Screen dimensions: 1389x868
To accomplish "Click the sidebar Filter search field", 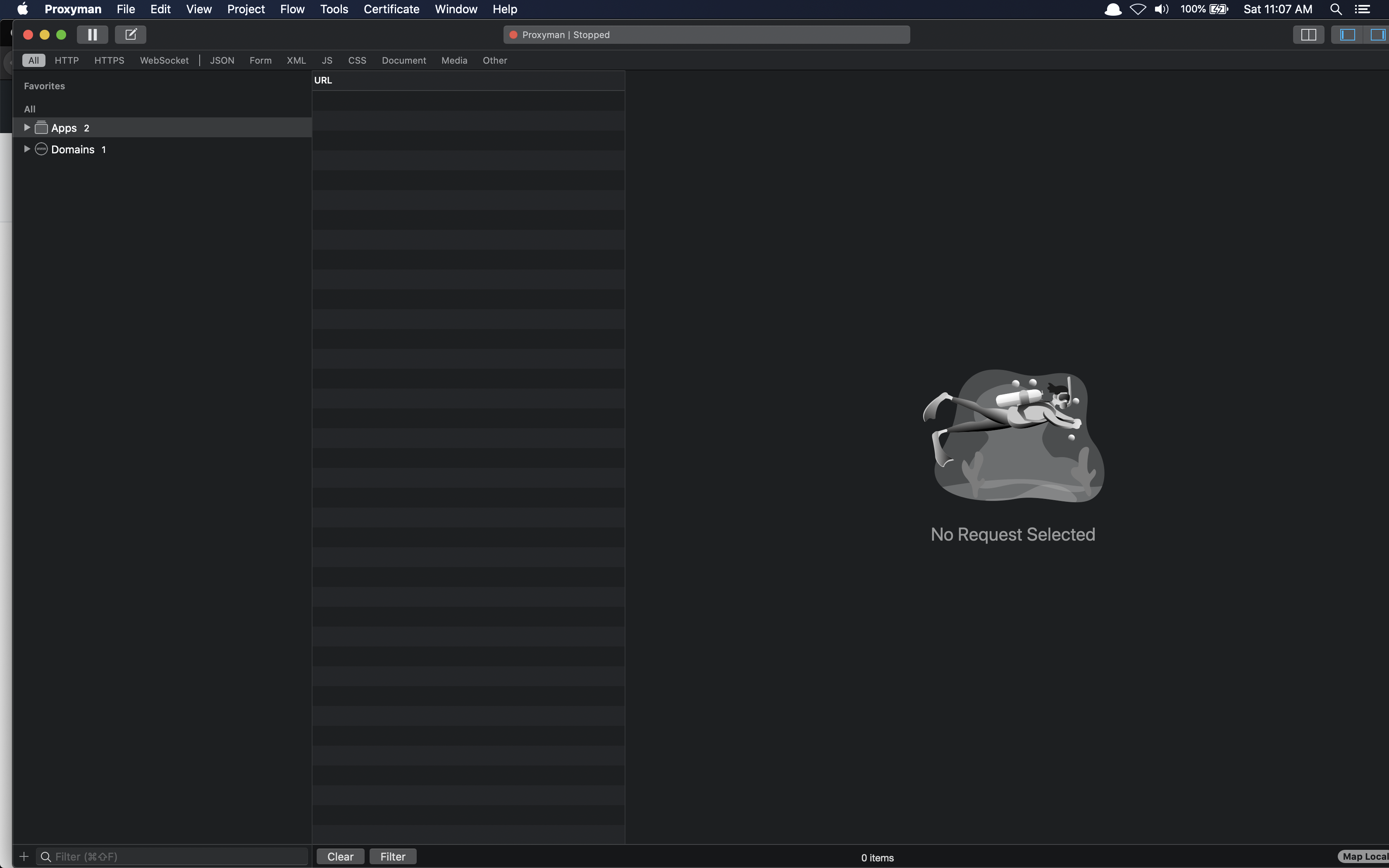I will click(x=178, y=856).
